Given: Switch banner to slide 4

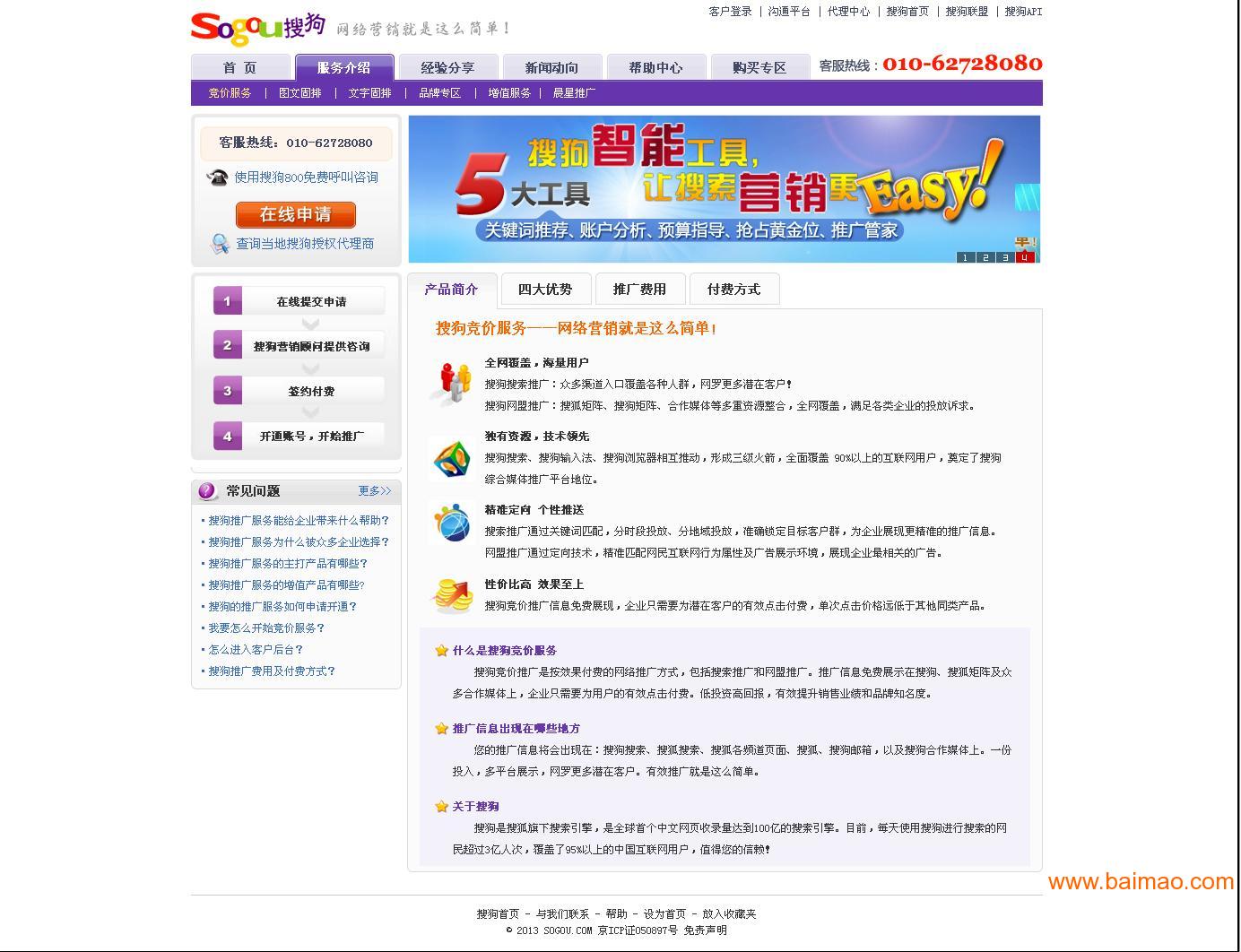Looking at the screenshot, I should click(x=1025, y=257).
